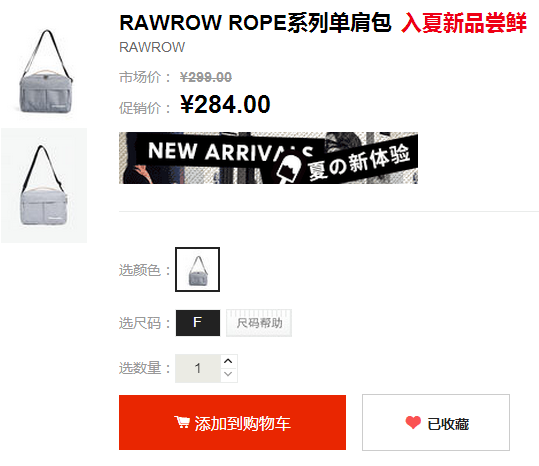This screenshot has height=466, width=539.
Task: Click the product title RAWROW ROPE系列单肩包
Action: [x=255, y=23]
